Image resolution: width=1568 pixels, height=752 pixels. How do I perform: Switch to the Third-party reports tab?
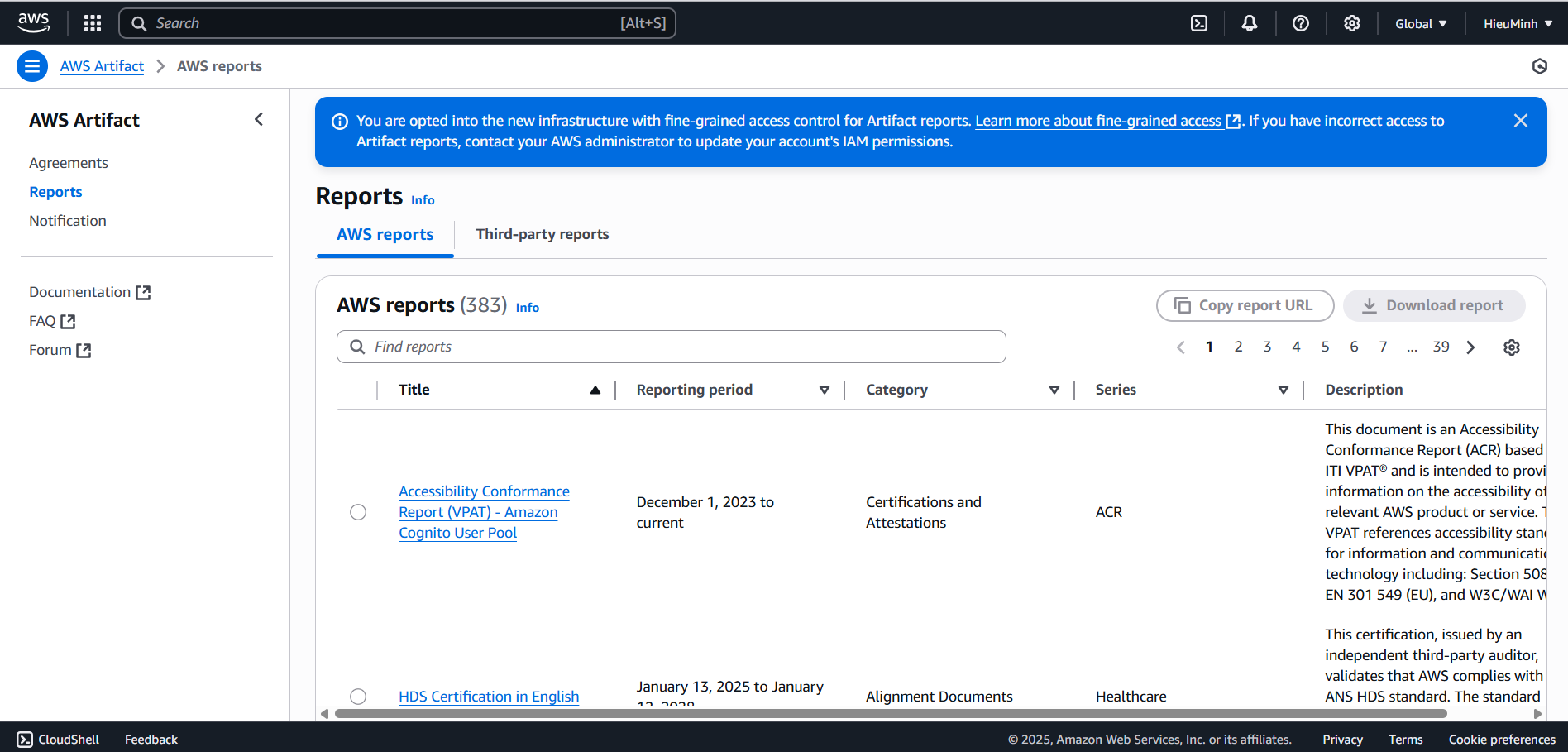(x=542, y=234)
